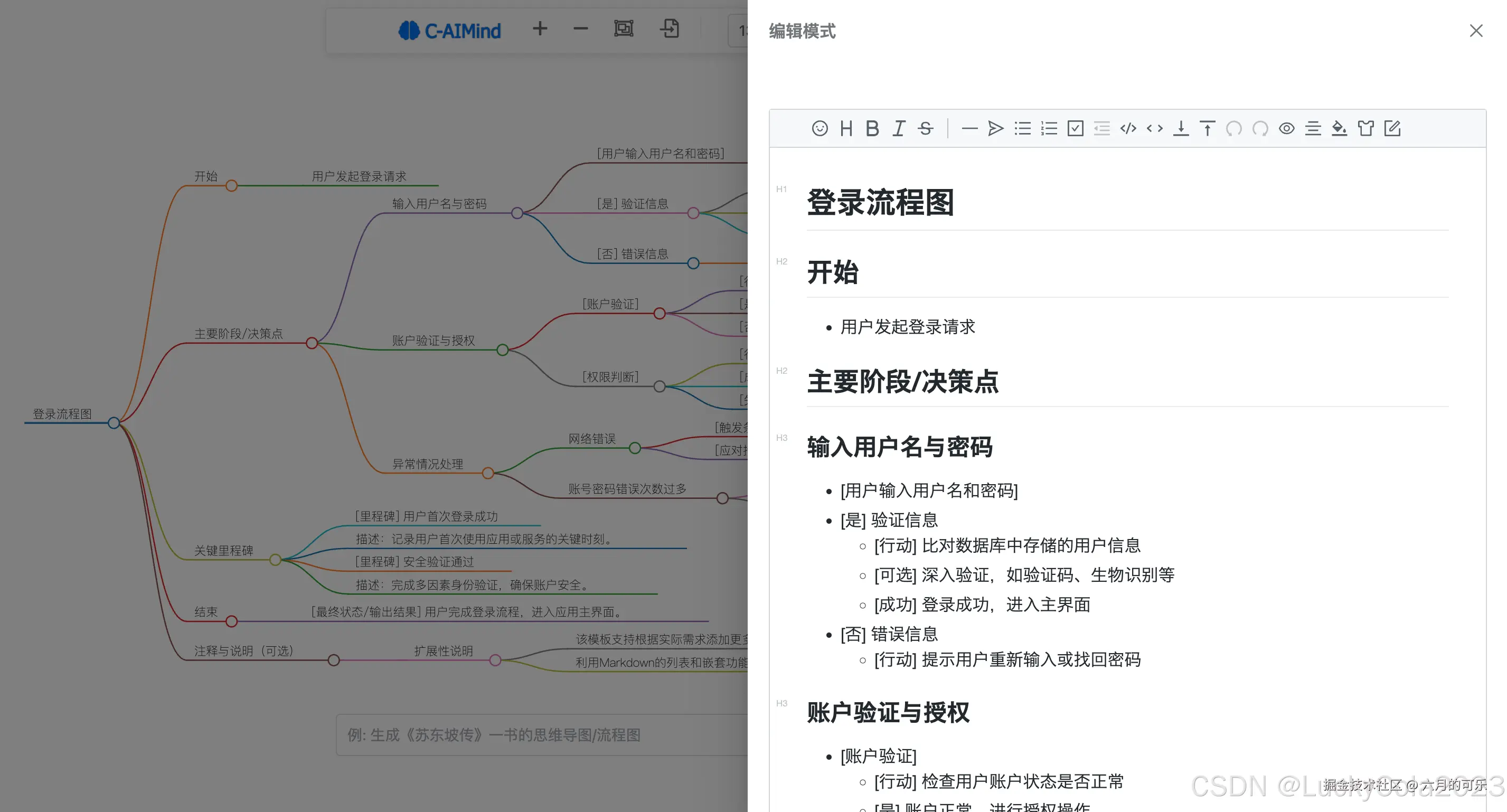Insert an unordered bullet list
Image resolution: width=1507 pixels, height=812 pixels.
(x=1022, y=128)
